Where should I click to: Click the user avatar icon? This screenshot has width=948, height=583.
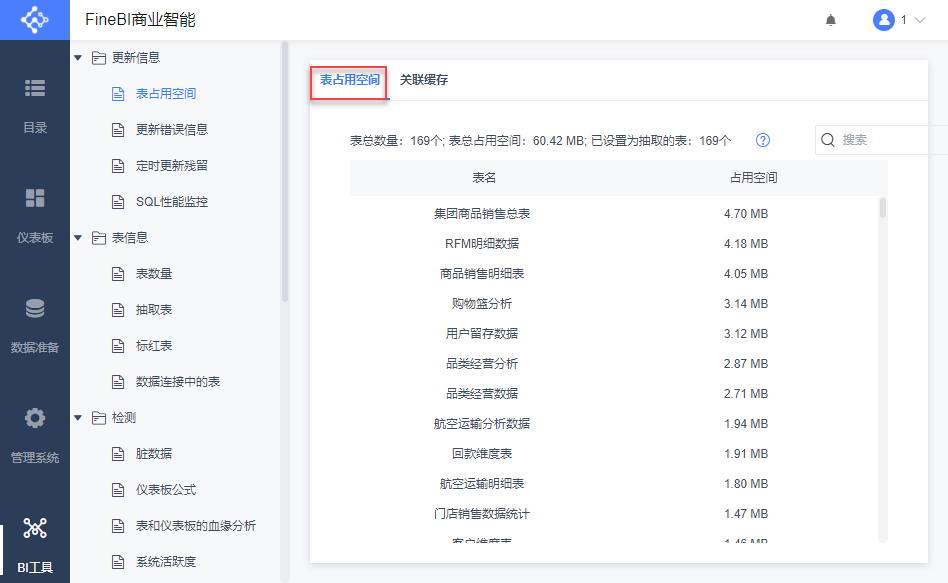883,20
